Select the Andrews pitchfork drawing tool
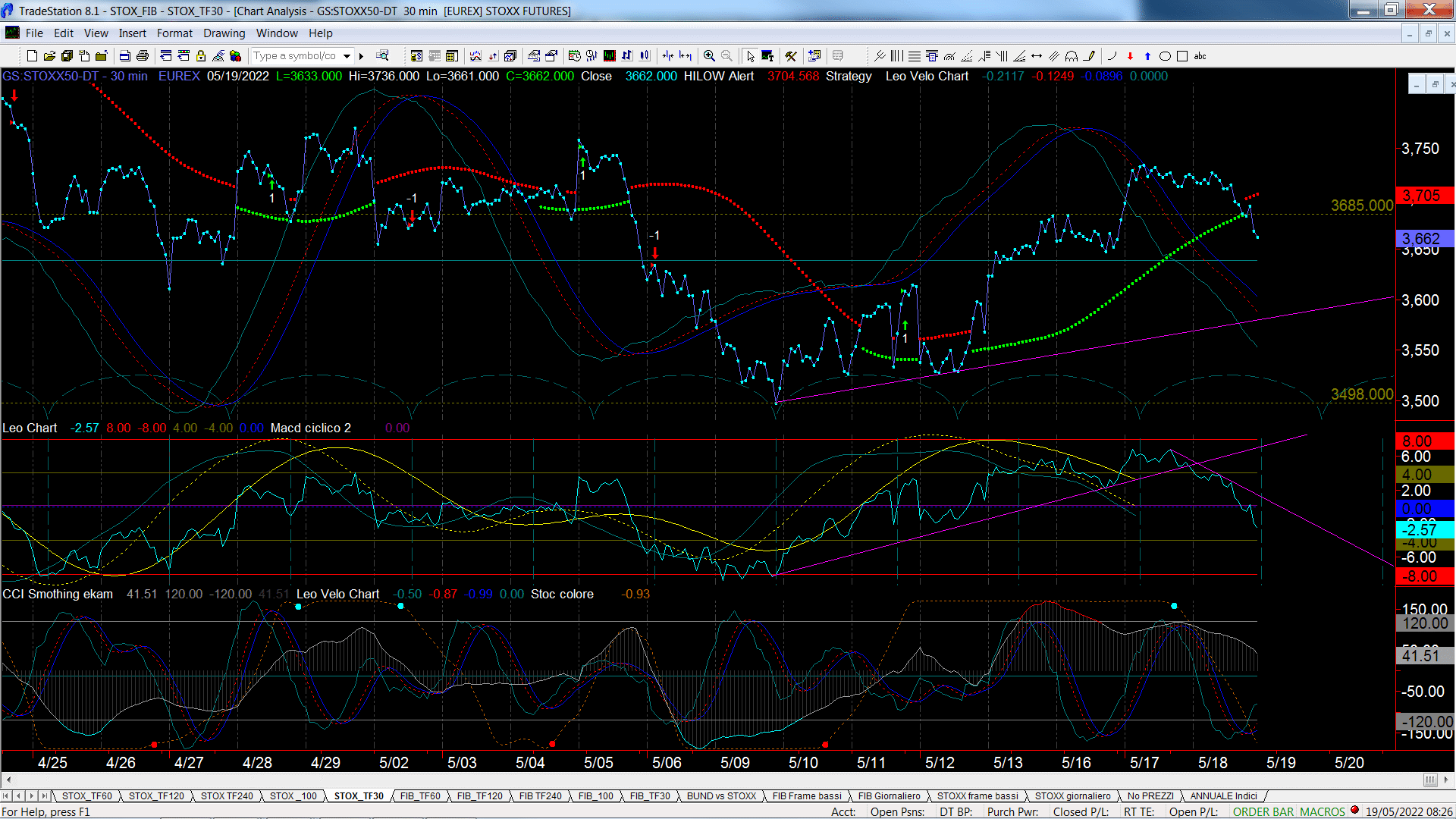This screenshot has width=1456, height=819. point(880,56)
